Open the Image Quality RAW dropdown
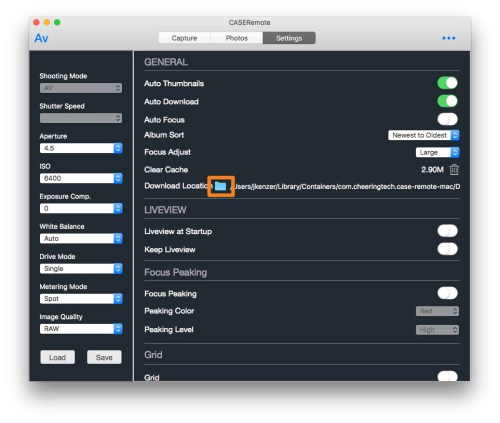This screenshot has height=423, width=500. [x=81, y=329]
